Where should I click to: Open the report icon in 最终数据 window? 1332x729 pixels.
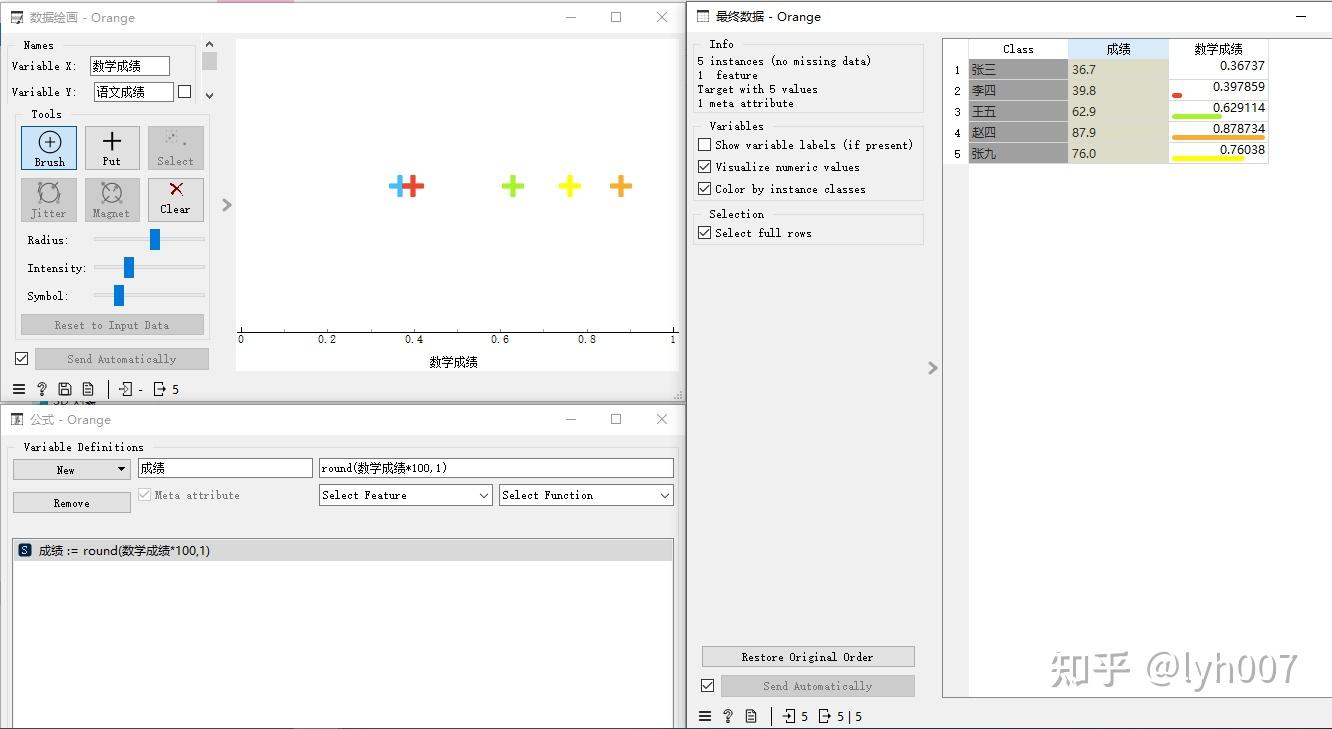click(x=751, y=716)
